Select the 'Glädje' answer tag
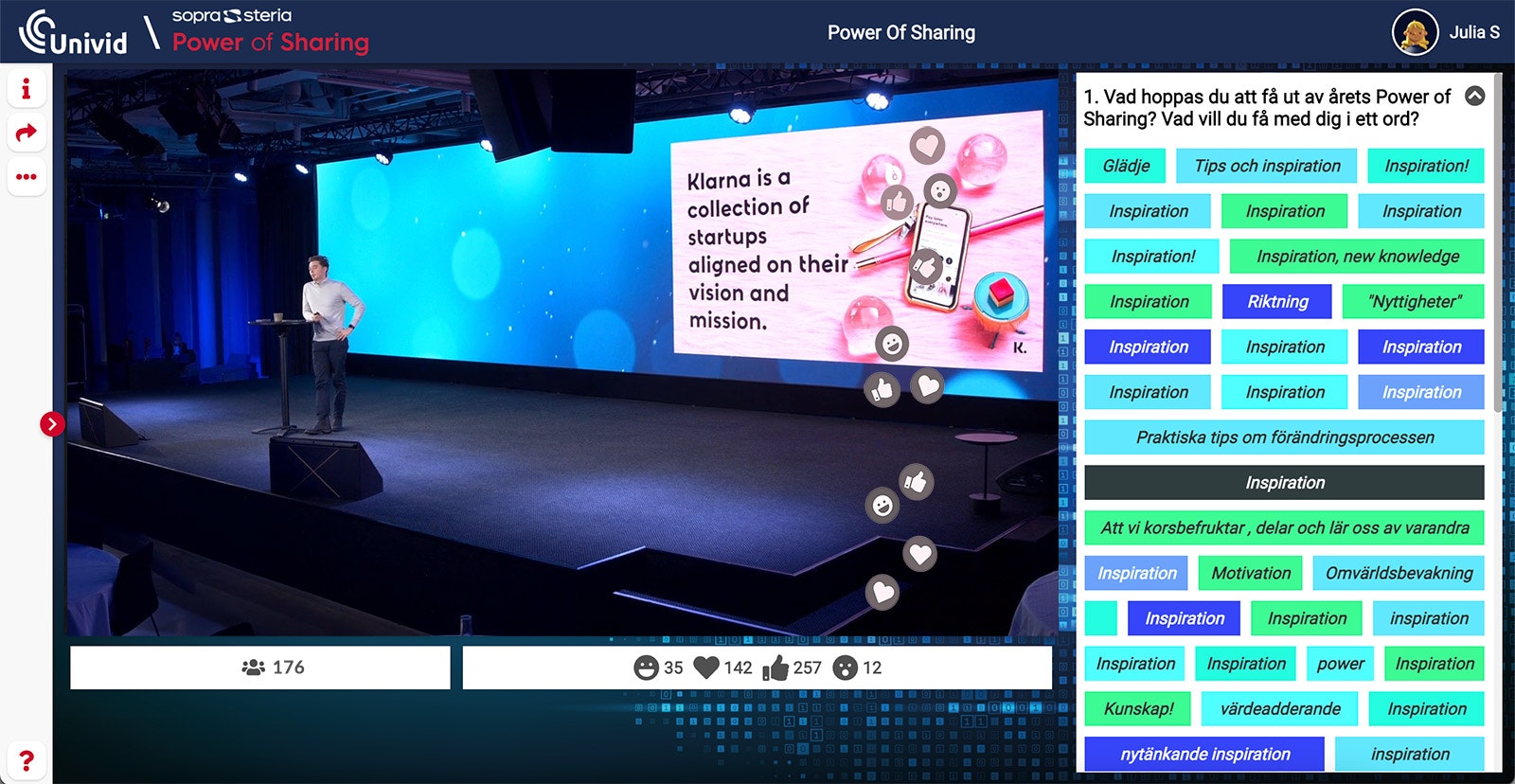The image size is (1515, 784). point(1125,167)
